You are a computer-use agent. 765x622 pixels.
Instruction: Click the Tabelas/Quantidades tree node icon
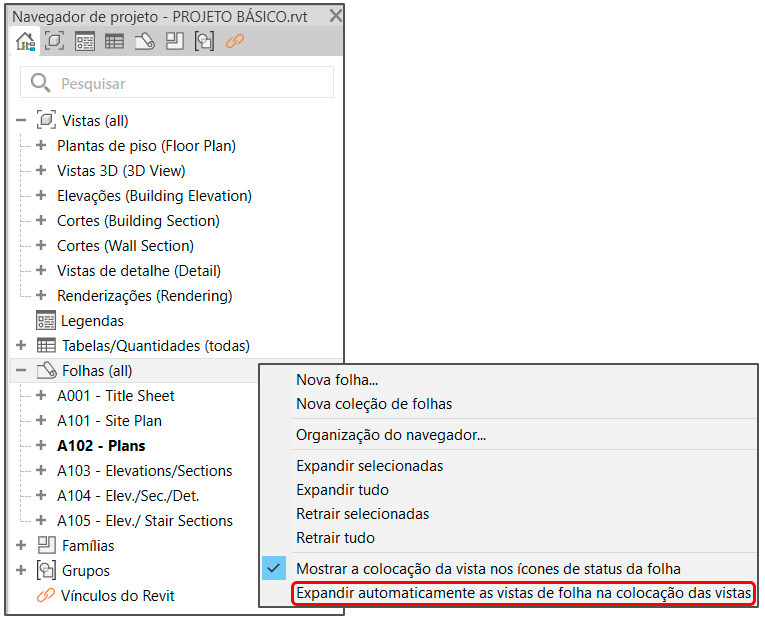(x=46, y=345)
